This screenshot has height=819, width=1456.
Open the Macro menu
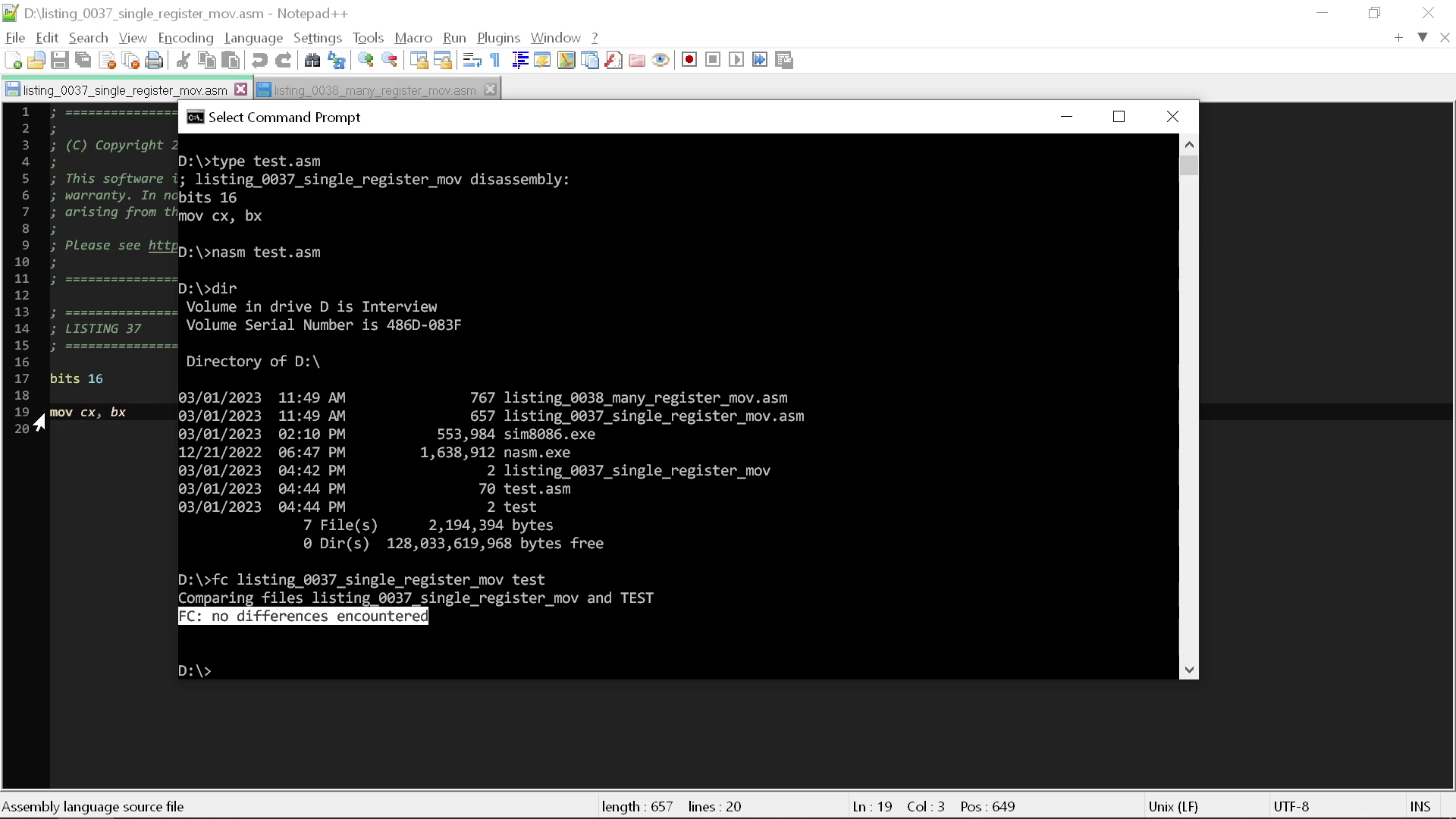pyautogui.click(x=413, y=37)
